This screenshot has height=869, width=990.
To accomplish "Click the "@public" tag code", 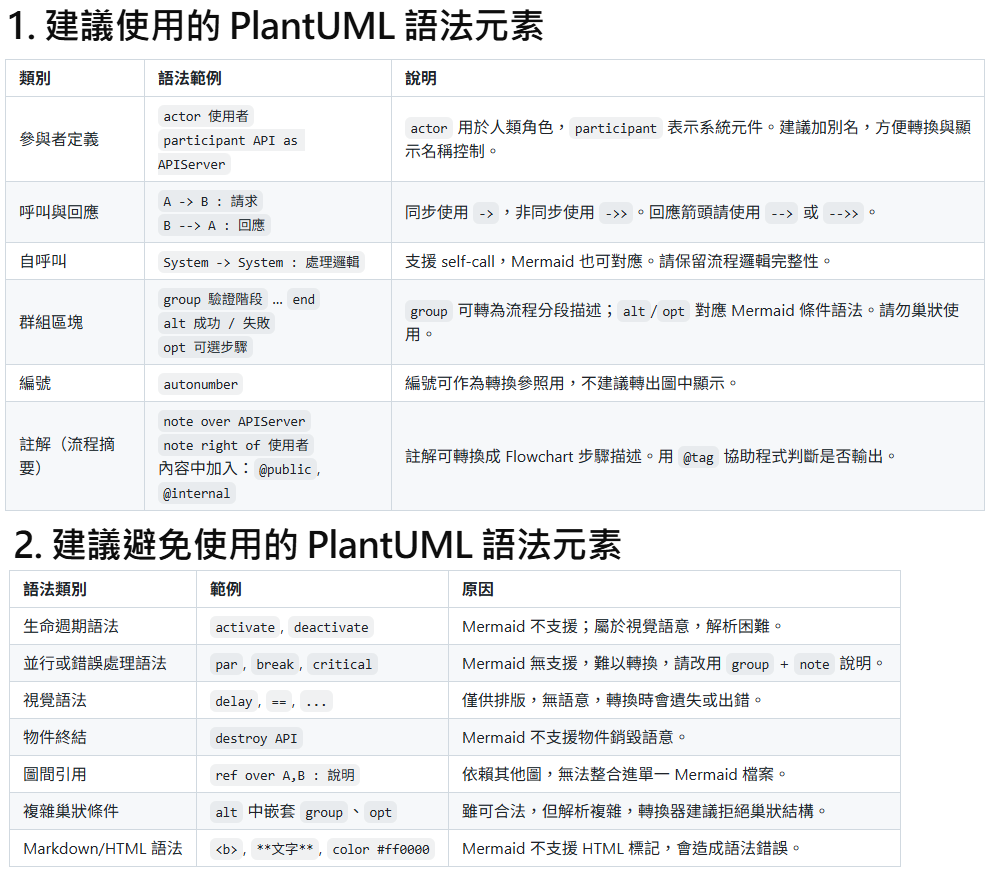I will (x=285, y=469).
